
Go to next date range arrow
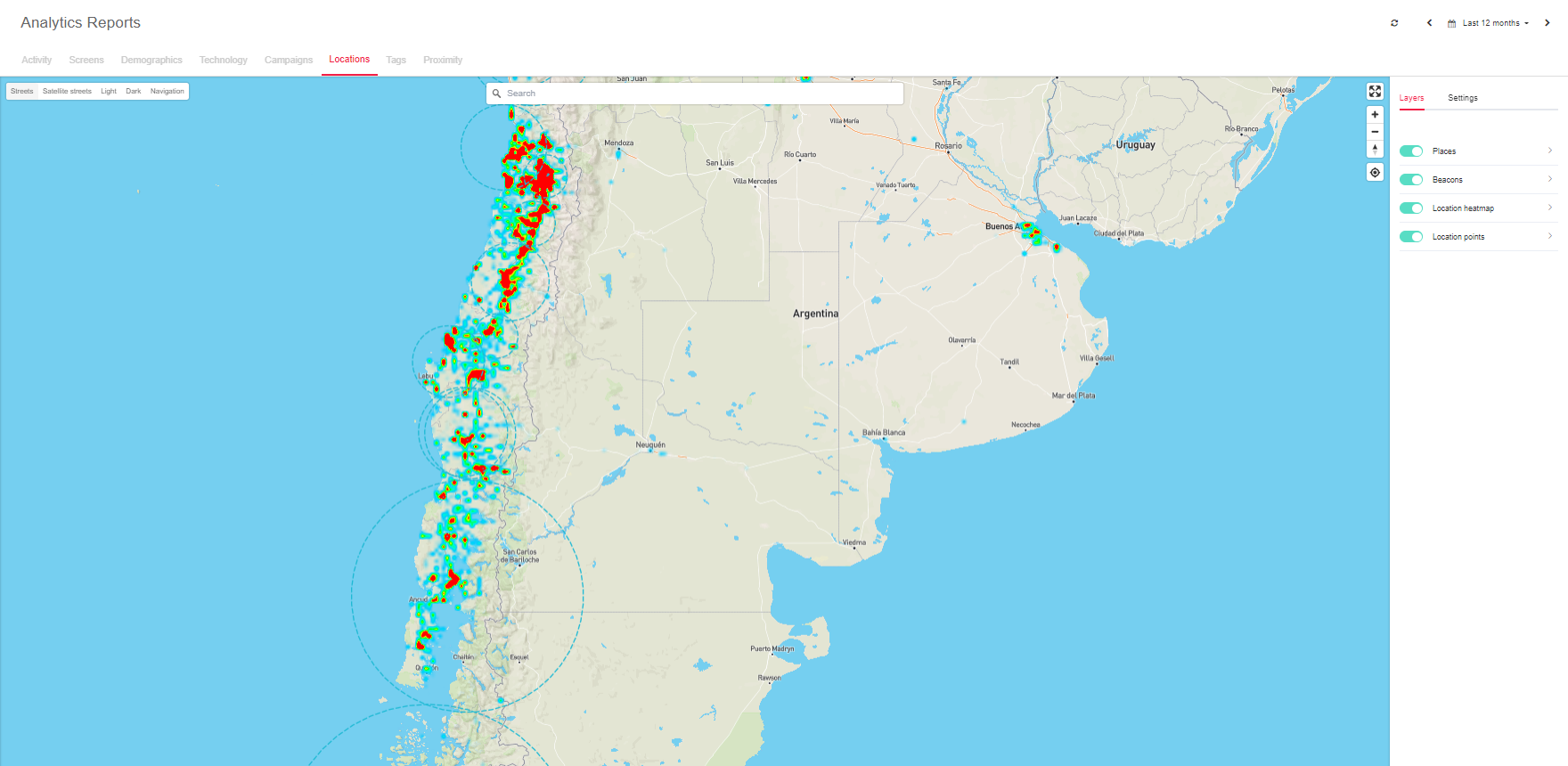coord(1547,23)
